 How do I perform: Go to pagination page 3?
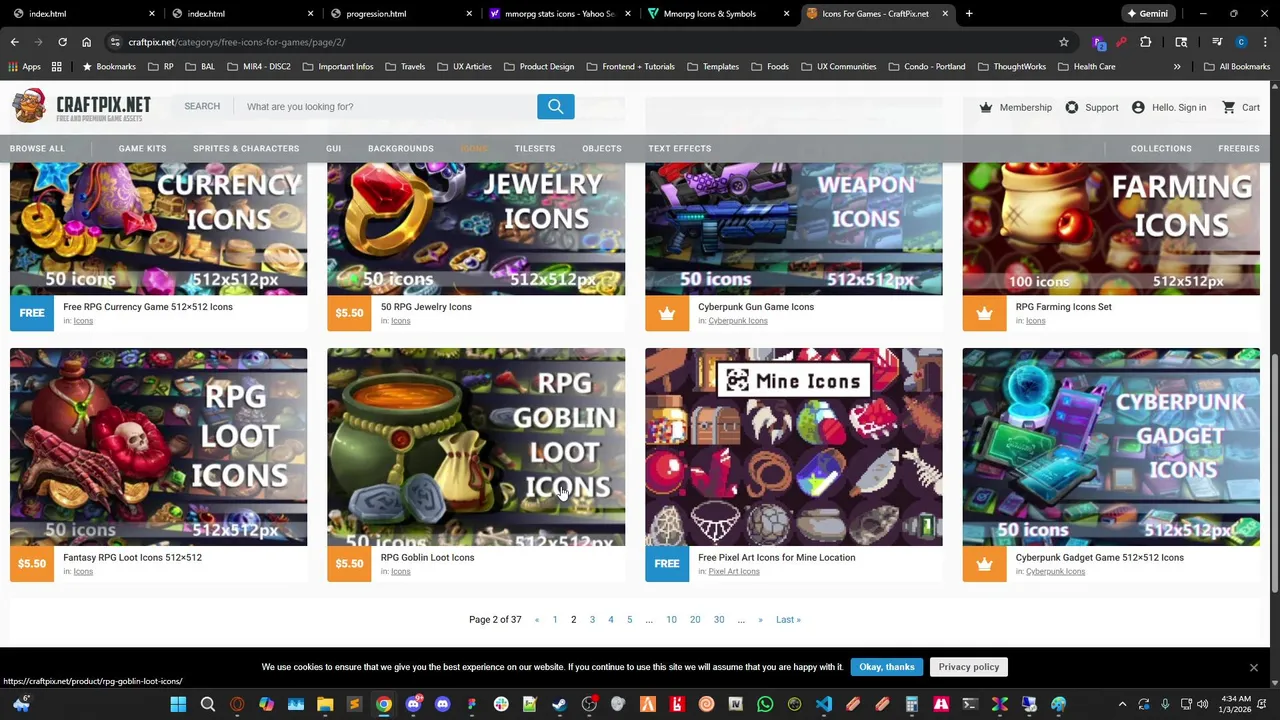[x=592, y=620]
